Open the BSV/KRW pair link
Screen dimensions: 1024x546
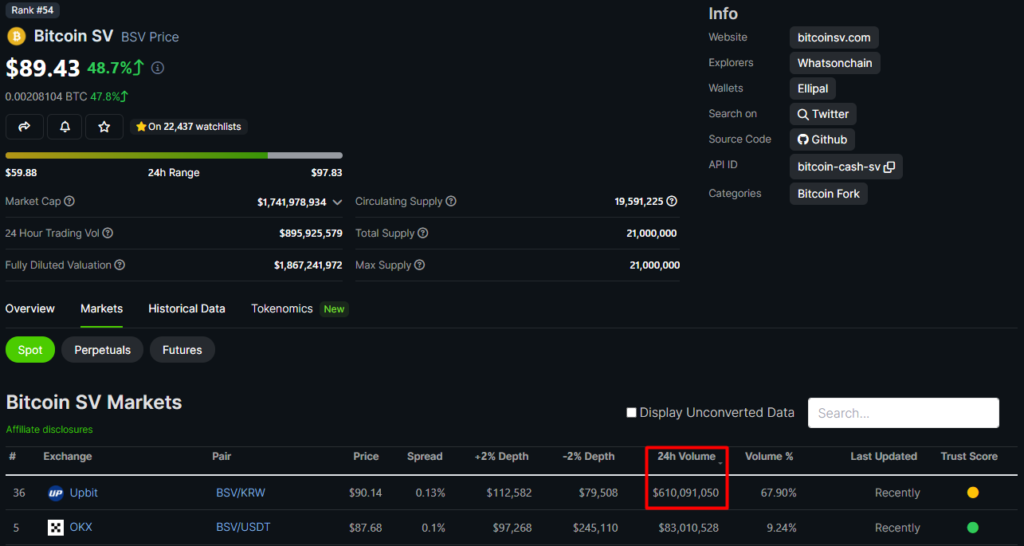240,493
